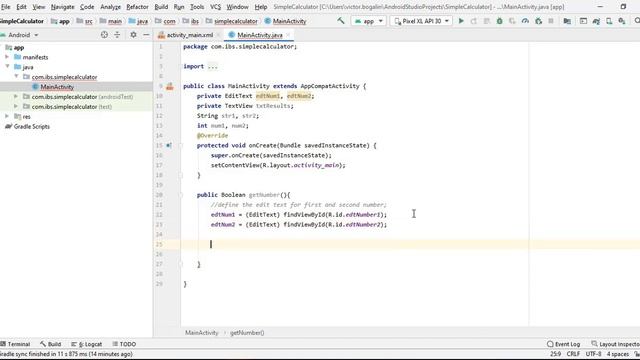Screen dimensions: 640x360
Task: Expand the res folder
Action: 7,116
